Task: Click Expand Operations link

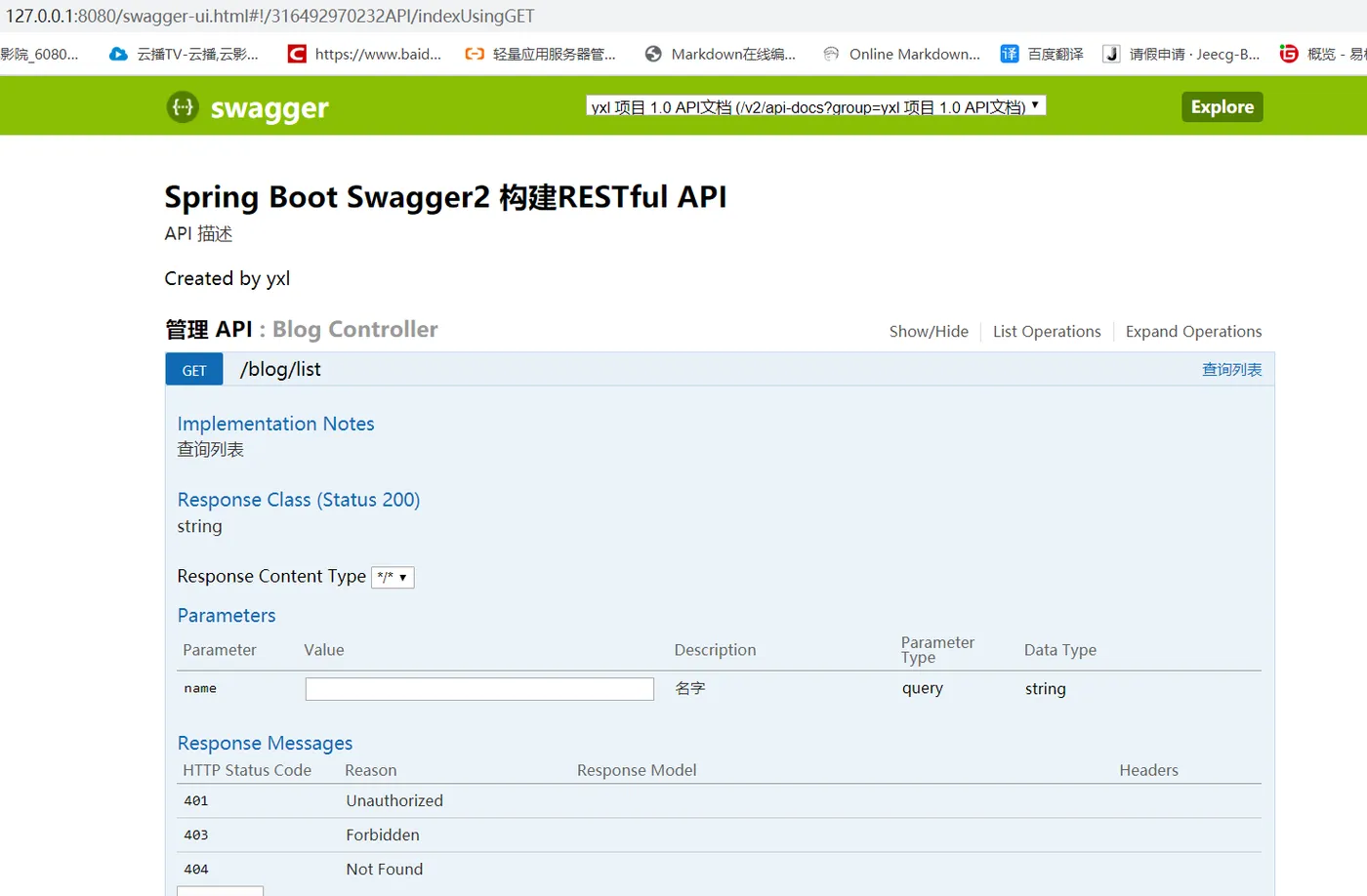Action: [1193, 332]
